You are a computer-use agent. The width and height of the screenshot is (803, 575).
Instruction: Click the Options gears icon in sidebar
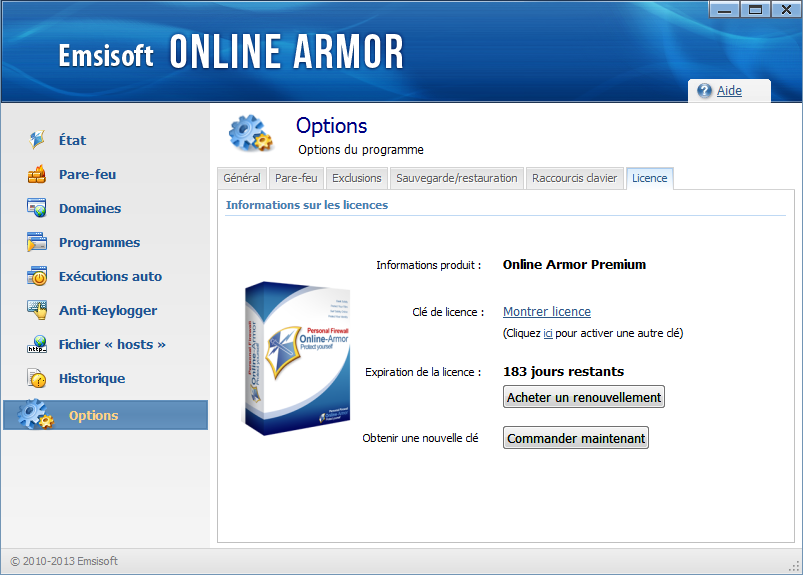tap(35, 414)
